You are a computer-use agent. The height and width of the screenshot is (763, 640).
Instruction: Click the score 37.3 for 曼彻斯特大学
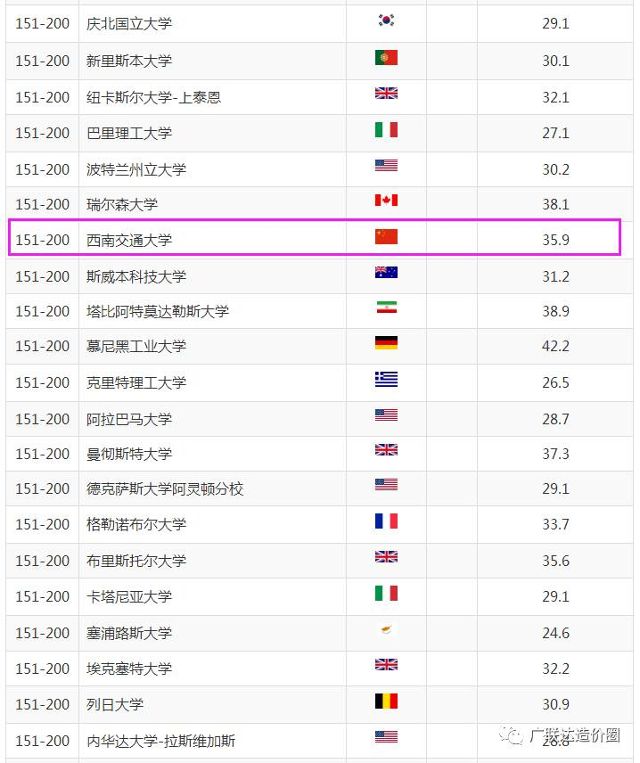(x=555, y=454)
